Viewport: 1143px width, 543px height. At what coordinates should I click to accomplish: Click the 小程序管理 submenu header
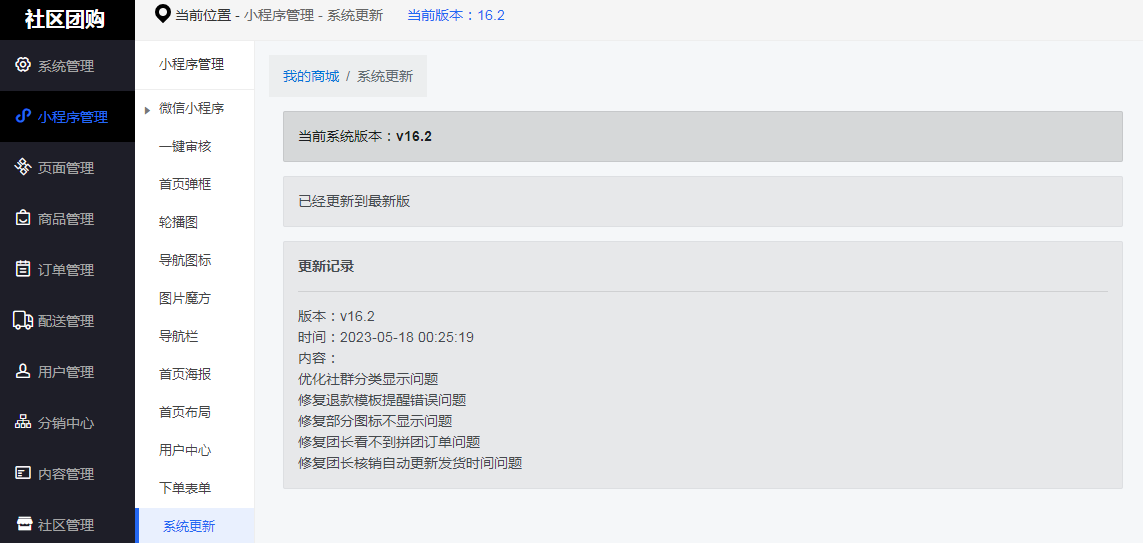click(191, 64)
